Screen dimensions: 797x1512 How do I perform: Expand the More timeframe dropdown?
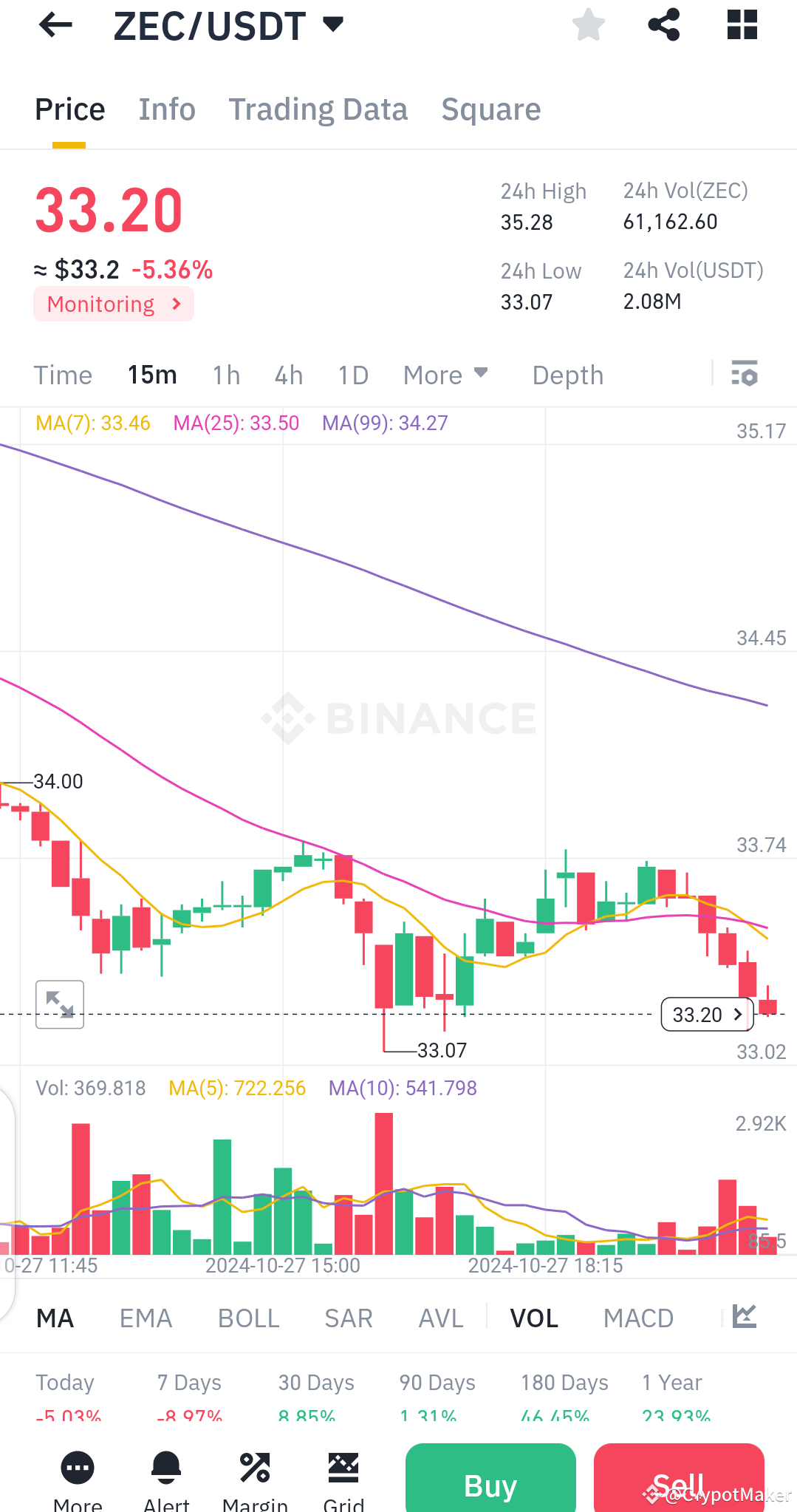pyautogui.click(x=445, y=375)
